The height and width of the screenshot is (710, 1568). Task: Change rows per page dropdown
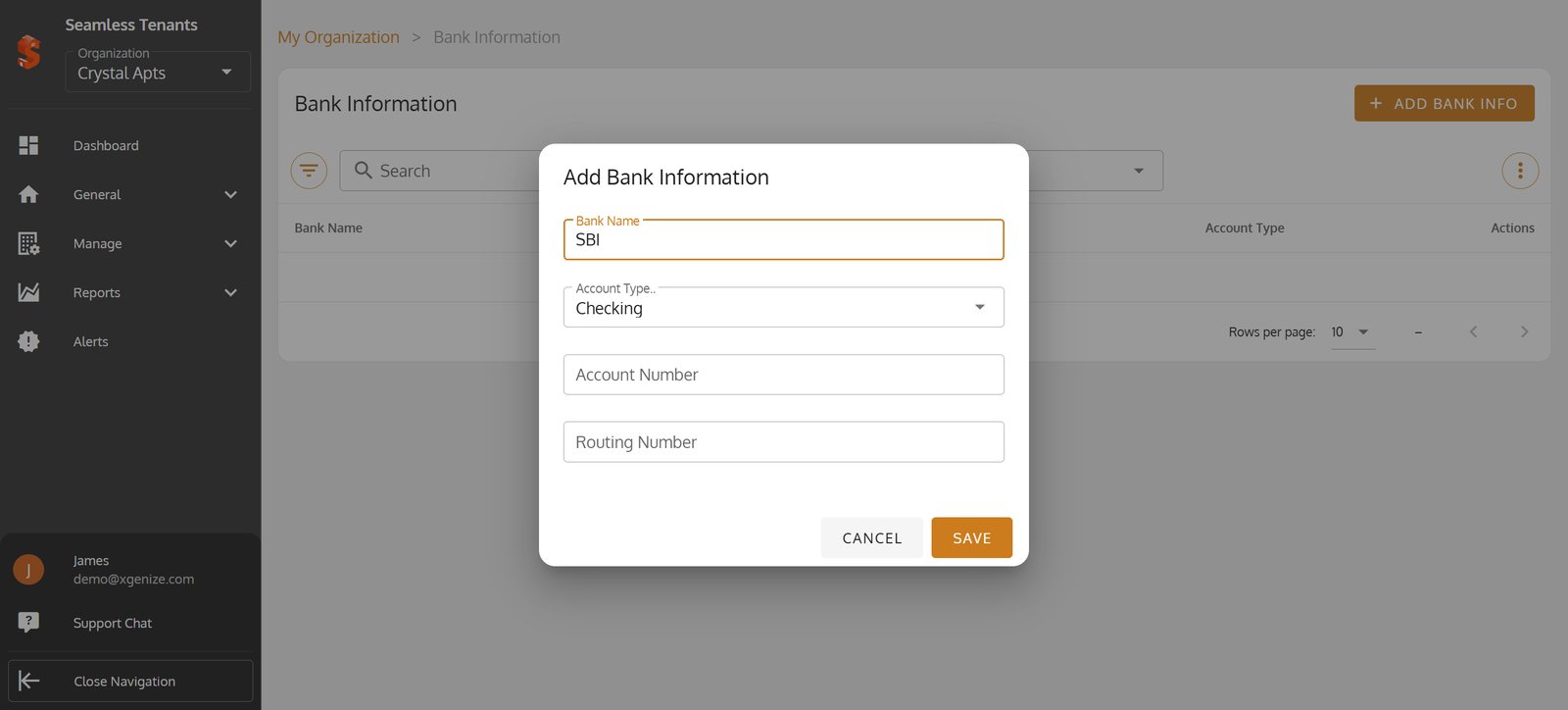tap(1352, 332)
